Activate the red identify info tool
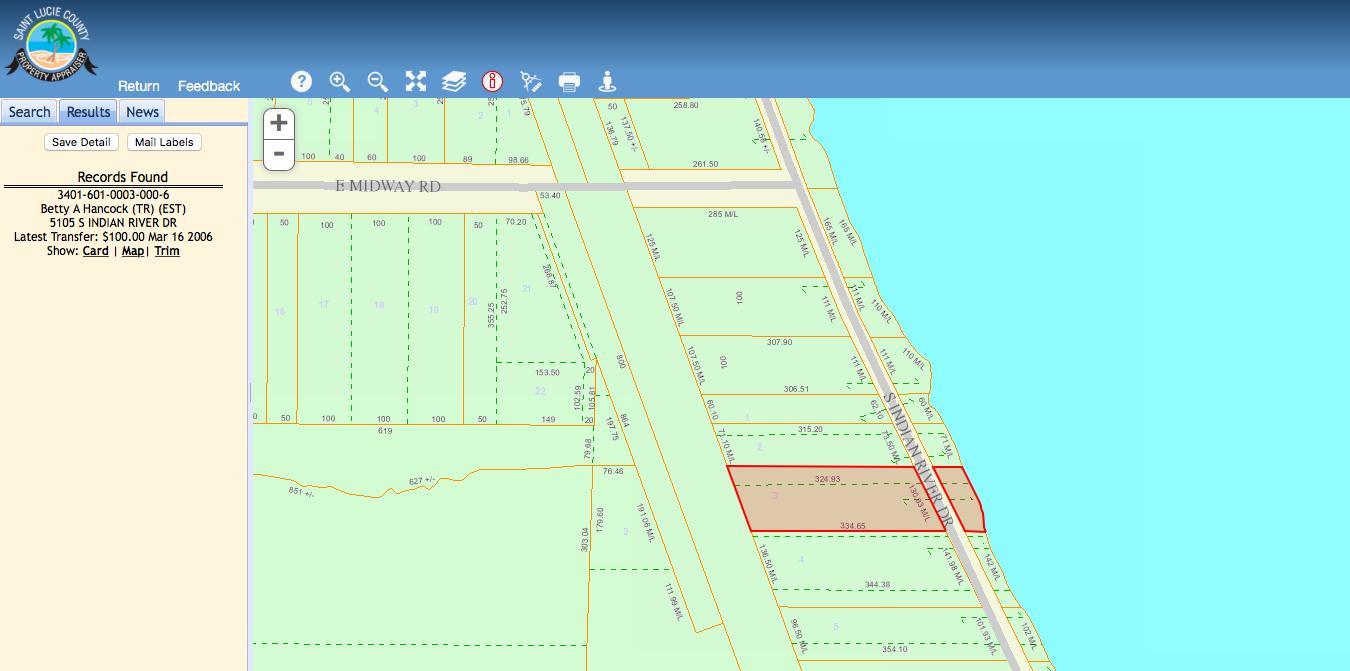Viewport: 1350px width, 671px height. click(x=492, y=82)
